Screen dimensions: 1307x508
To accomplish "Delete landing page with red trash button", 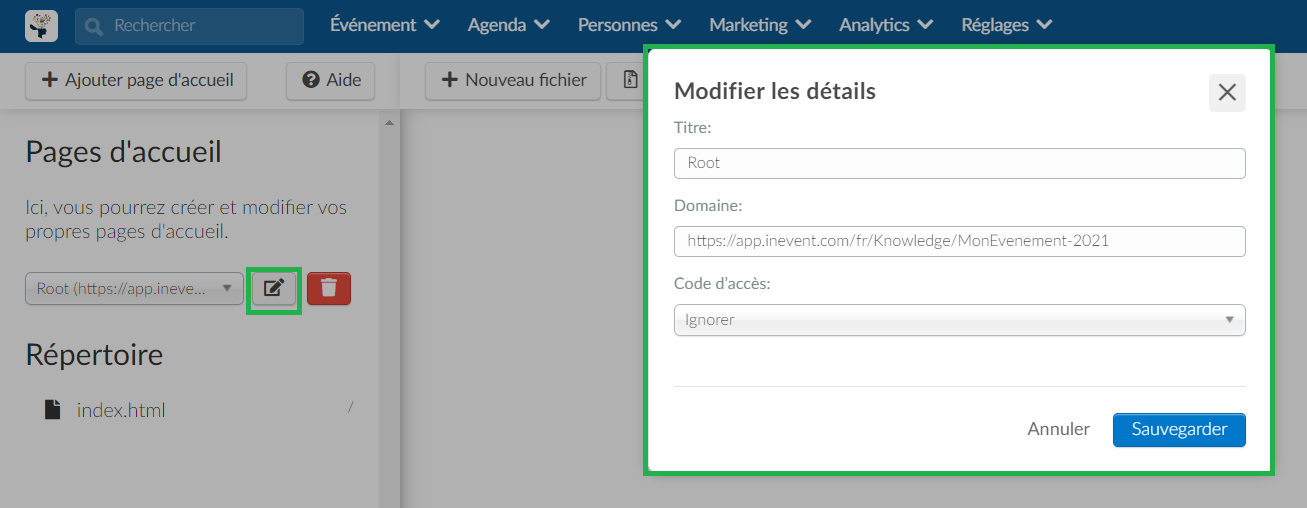I will tap(329, 289).
